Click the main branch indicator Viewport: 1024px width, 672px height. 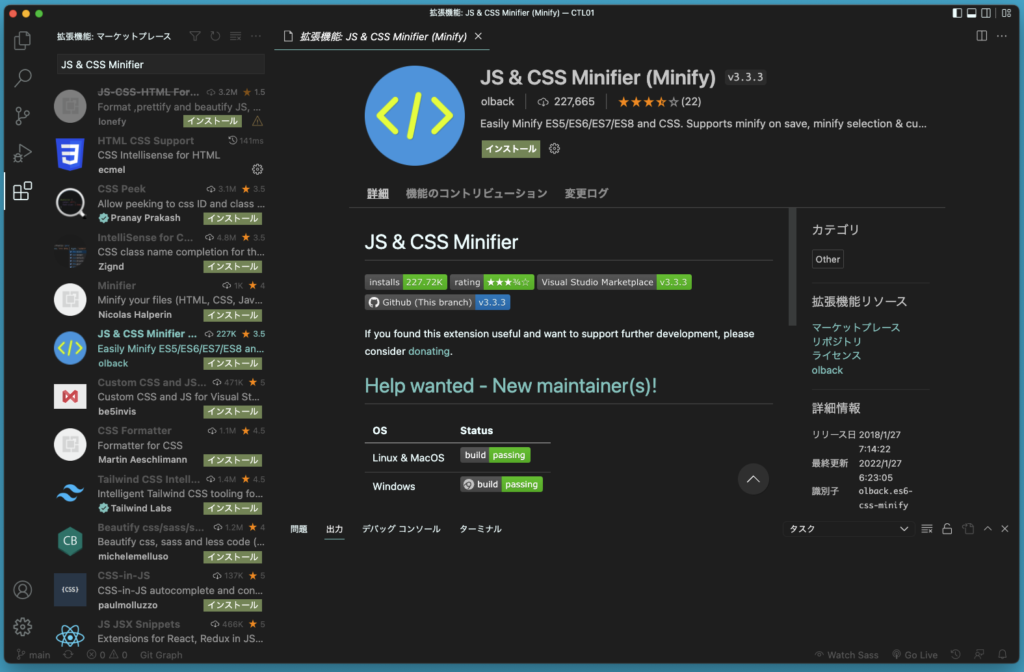coord(33,654)
